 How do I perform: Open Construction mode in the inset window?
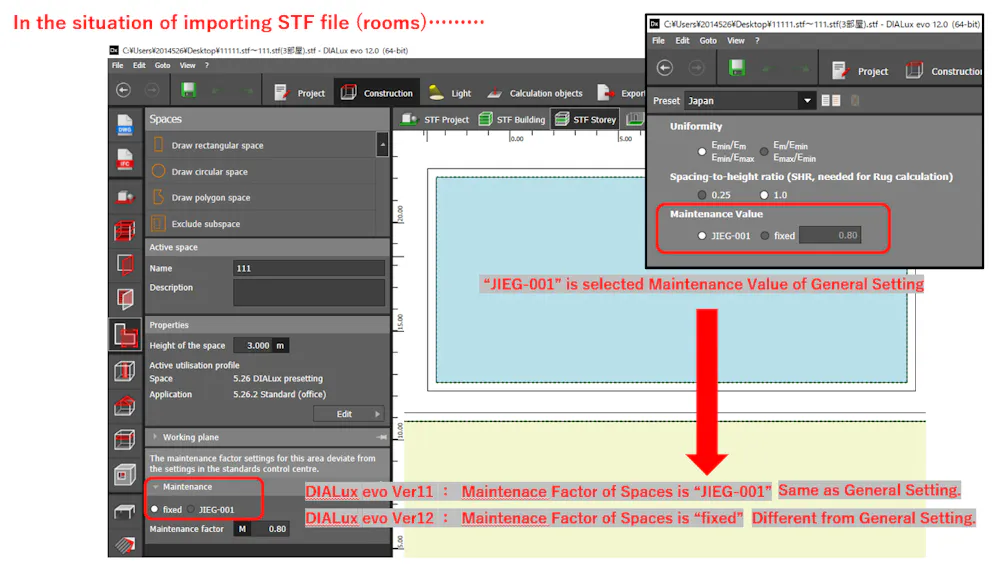943,71
